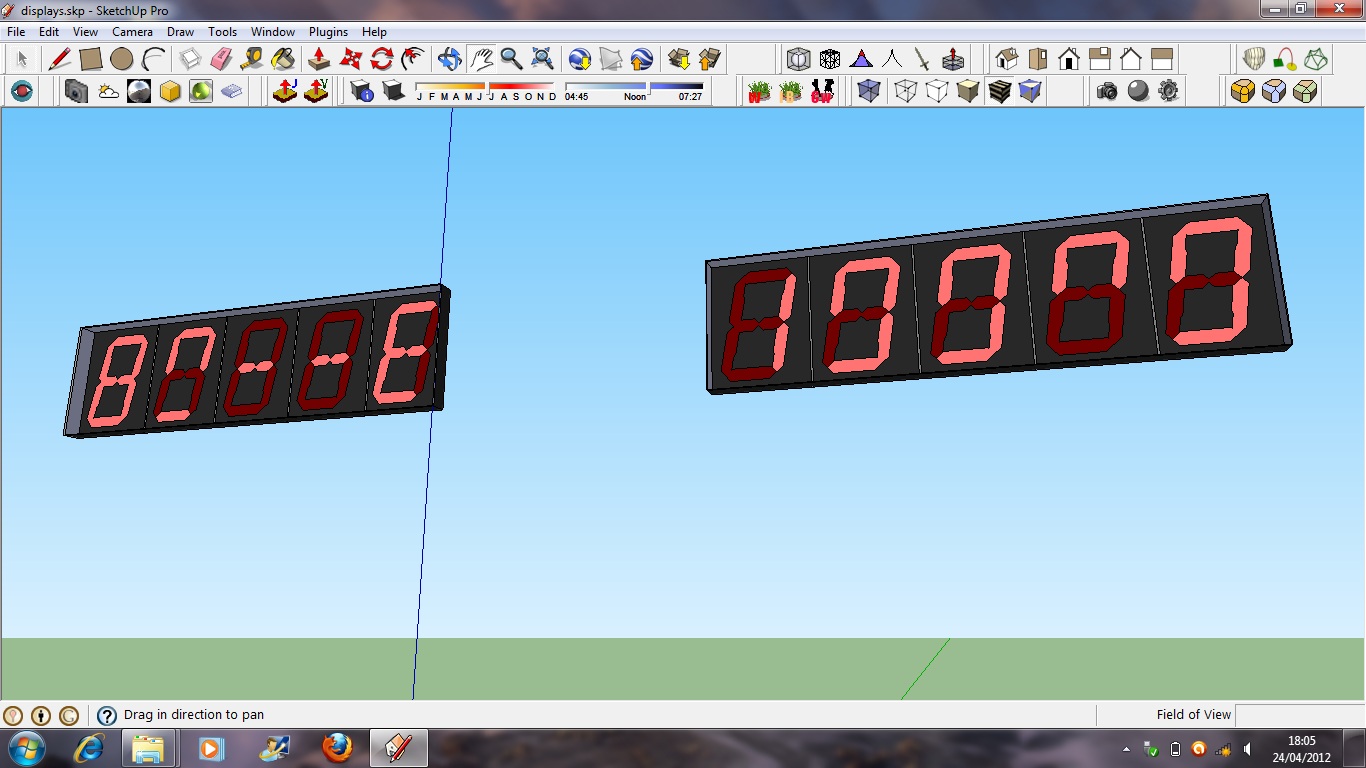Screen dimensions: 1366x768
Task: Select the Pan (hand) tool button
Action: click(481, 59)
